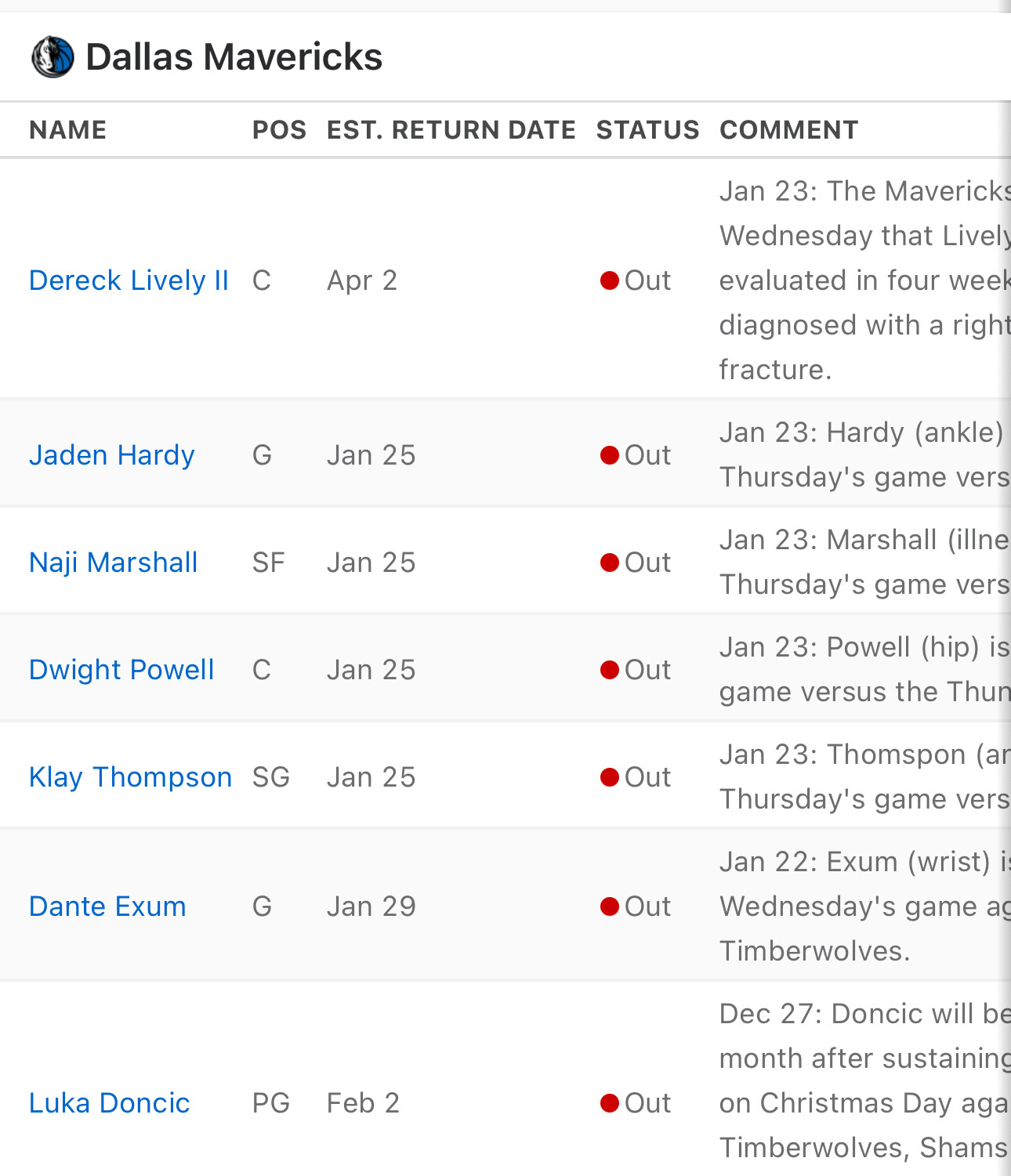Click the COMMENT column header
The height and width of the screenshot is (1176, 1011).
coord(788,130)
